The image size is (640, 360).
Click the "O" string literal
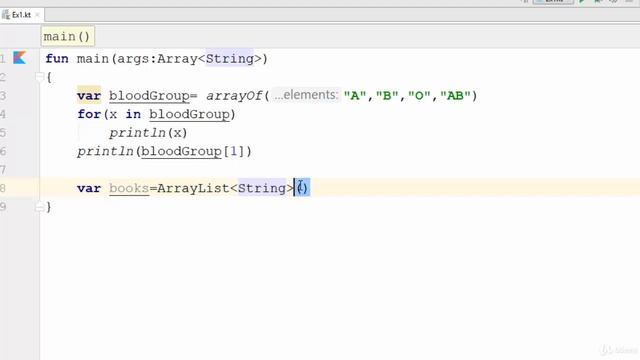[x=419, y=96]
